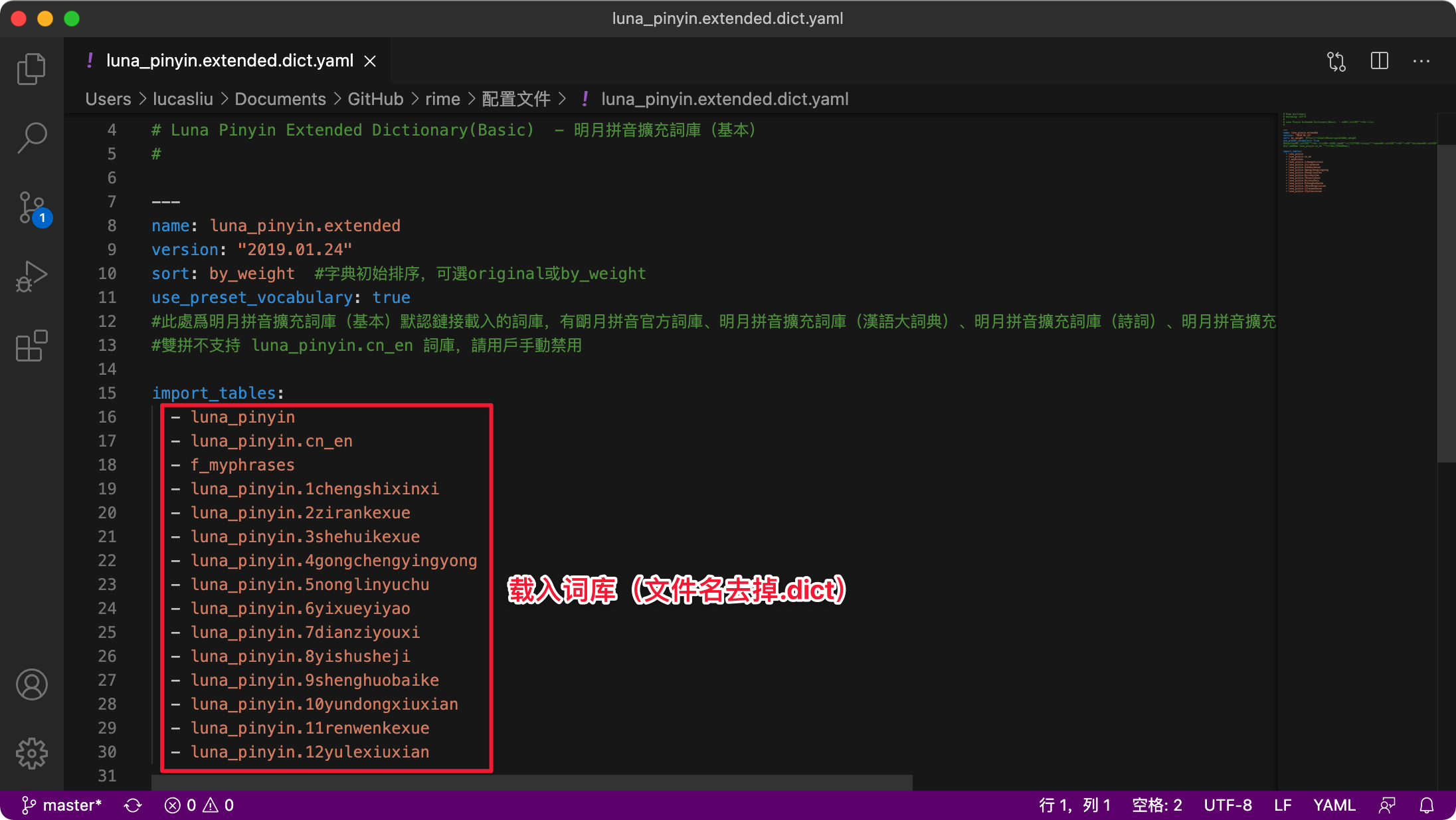Viewport: 1456px width, 820px height.
Task: Open the Run and Debug view
Action: 31,276
